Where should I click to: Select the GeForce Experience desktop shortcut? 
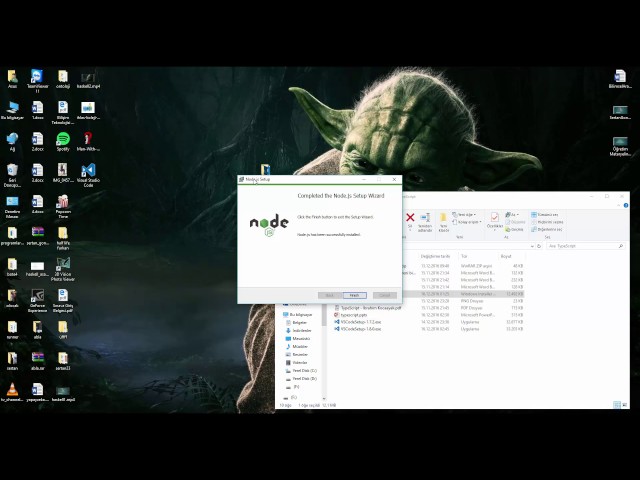pos(37,301)
